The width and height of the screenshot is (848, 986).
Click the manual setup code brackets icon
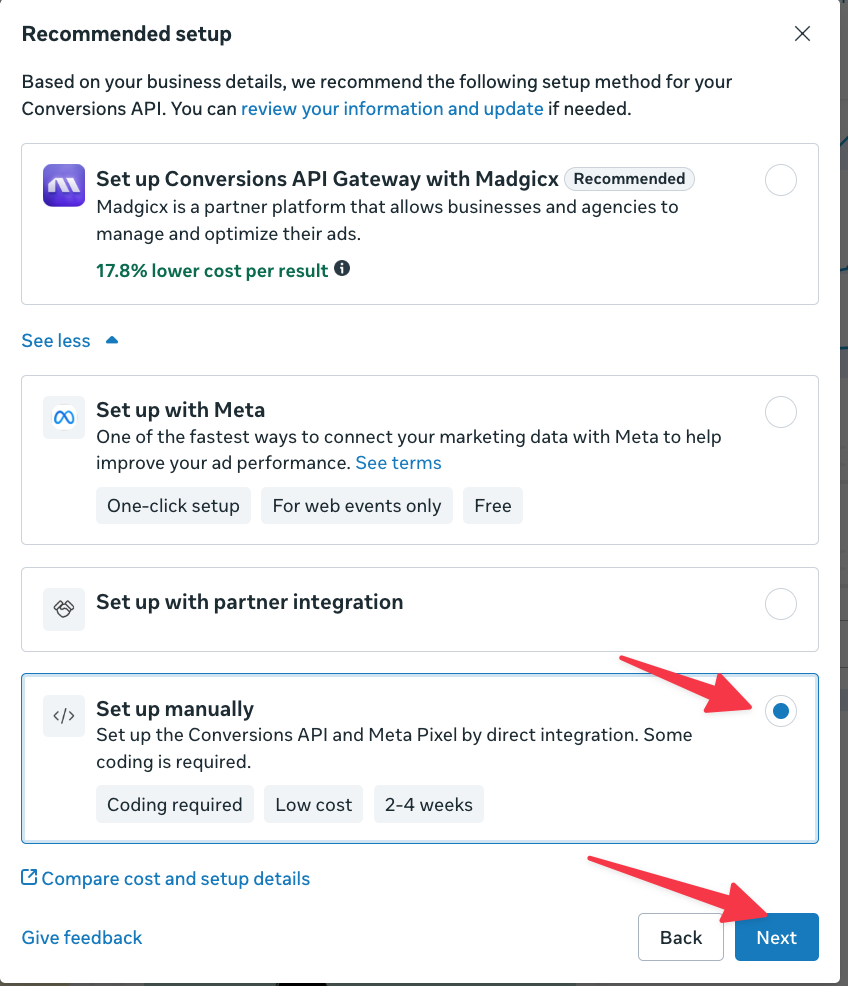[64, 716]
